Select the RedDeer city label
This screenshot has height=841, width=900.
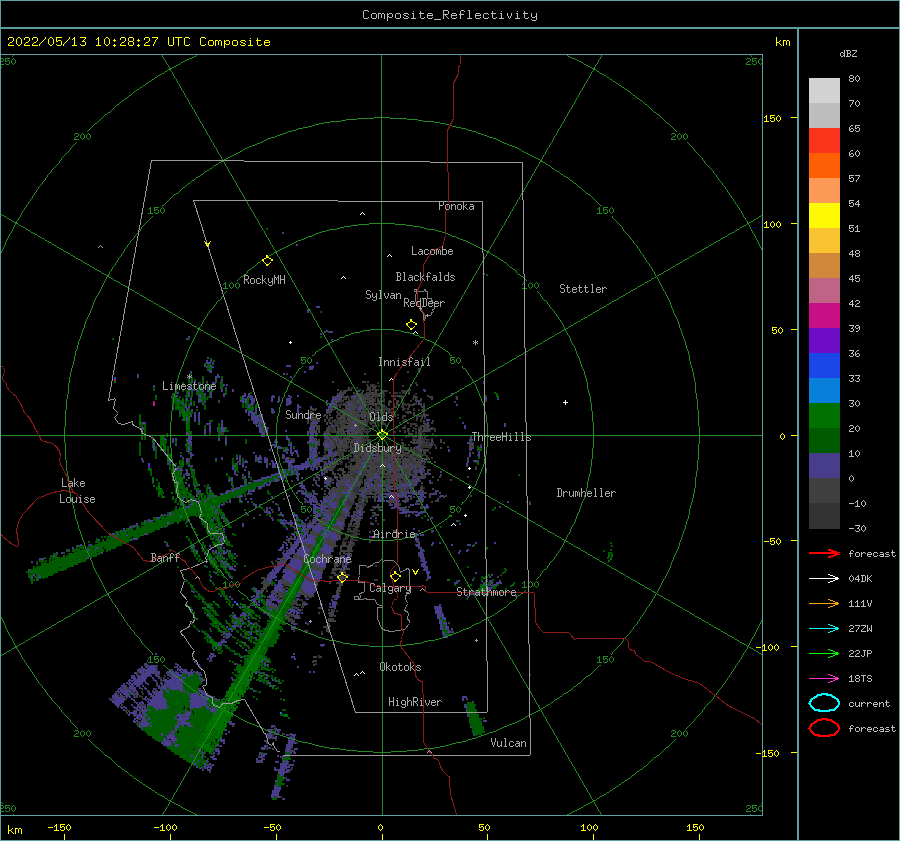(x=424, y=303)
